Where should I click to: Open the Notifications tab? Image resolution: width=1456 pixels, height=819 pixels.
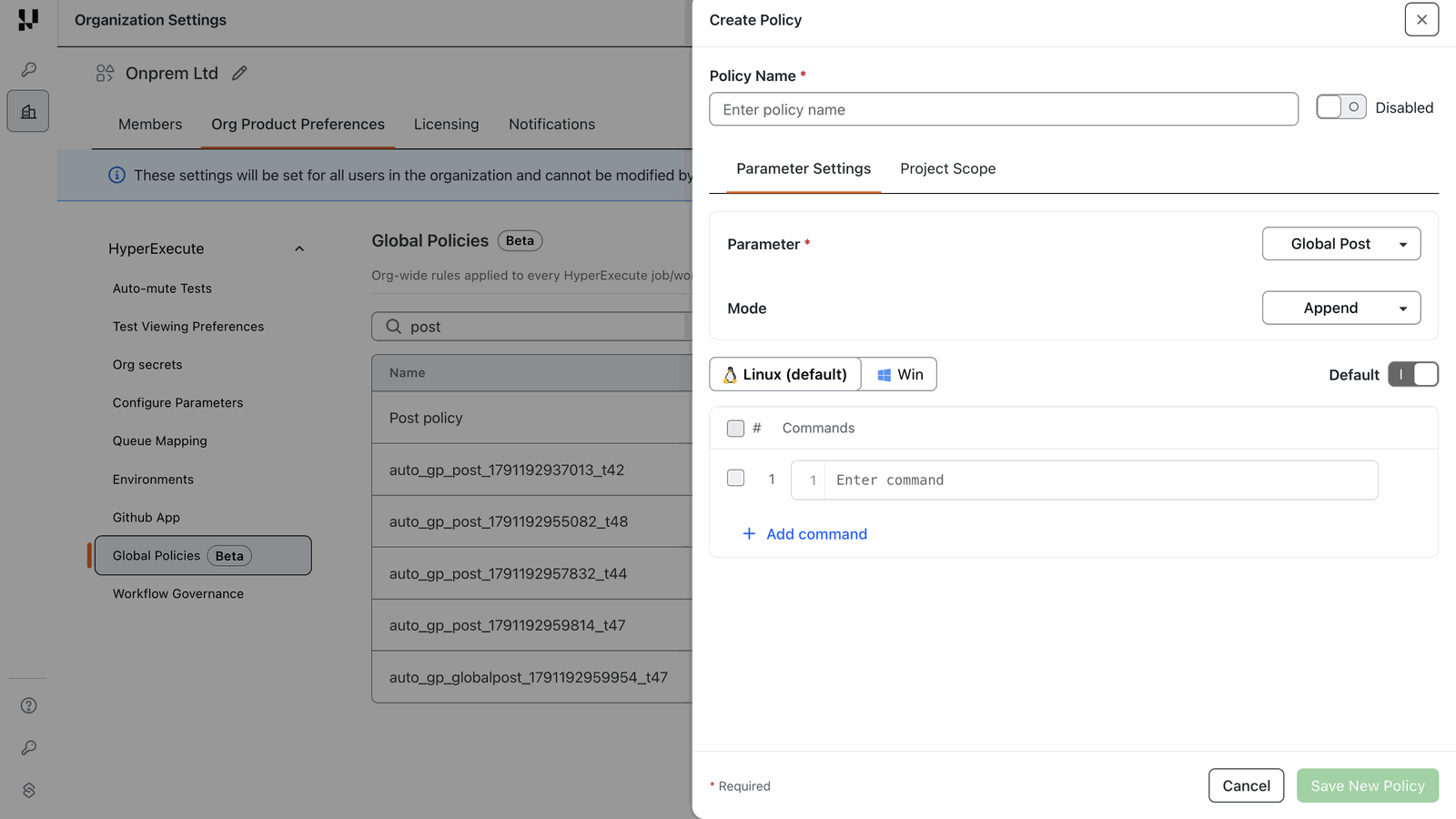[x=551, y=124]
